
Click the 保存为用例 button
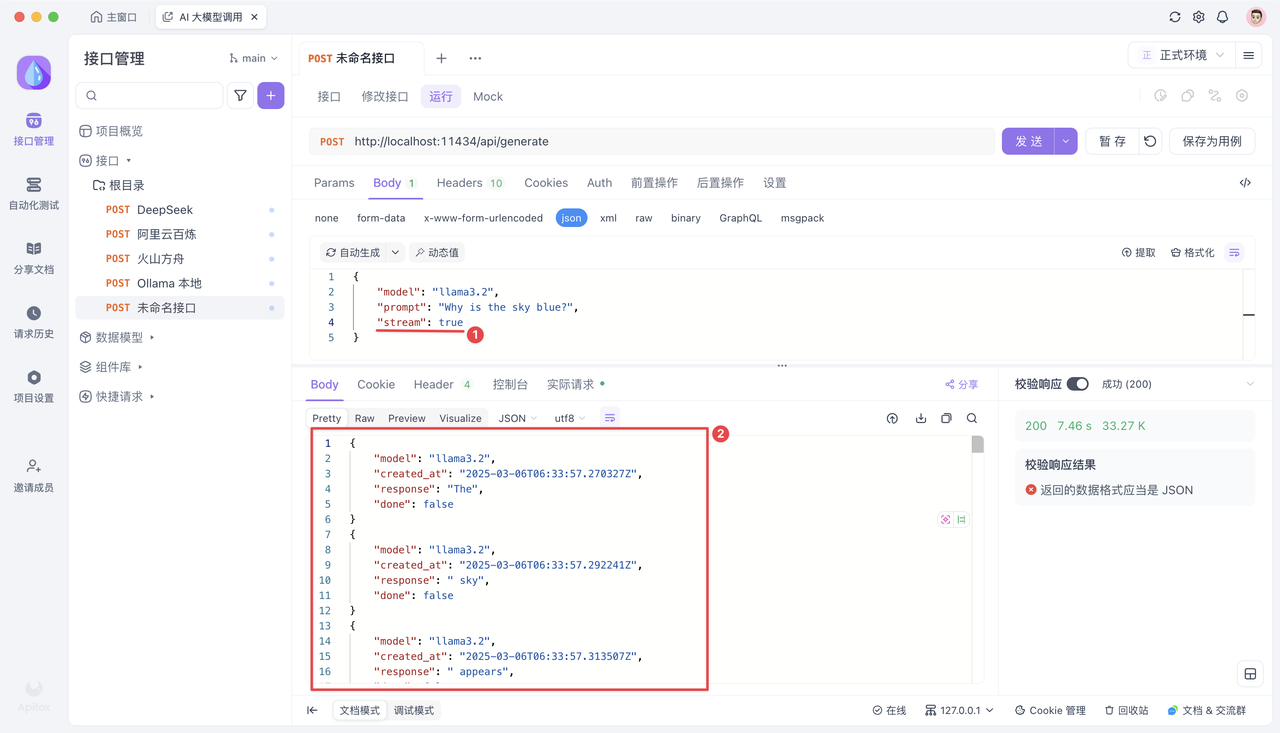tap(1212, 141)
